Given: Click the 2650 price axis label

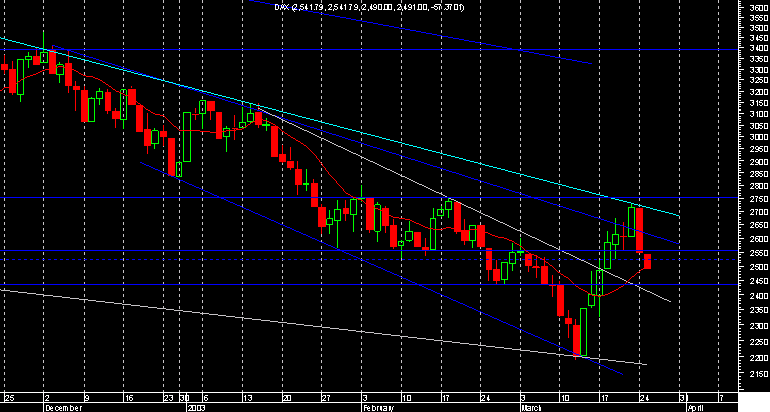Looking at the screenshot, I should coord(759,225).
